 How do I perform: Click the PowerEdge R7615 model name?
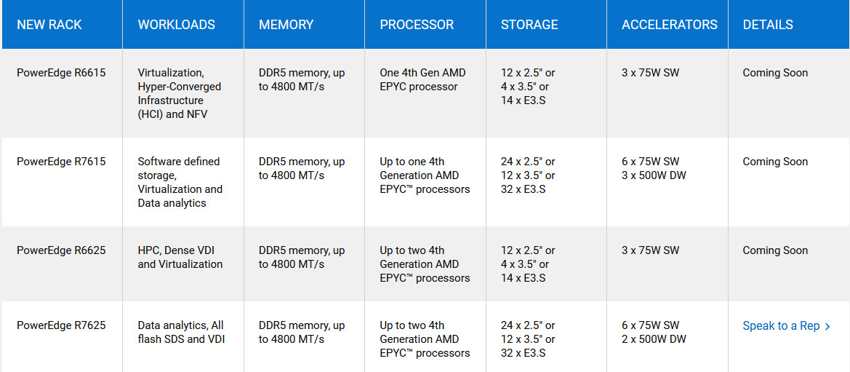click(61, 162)
